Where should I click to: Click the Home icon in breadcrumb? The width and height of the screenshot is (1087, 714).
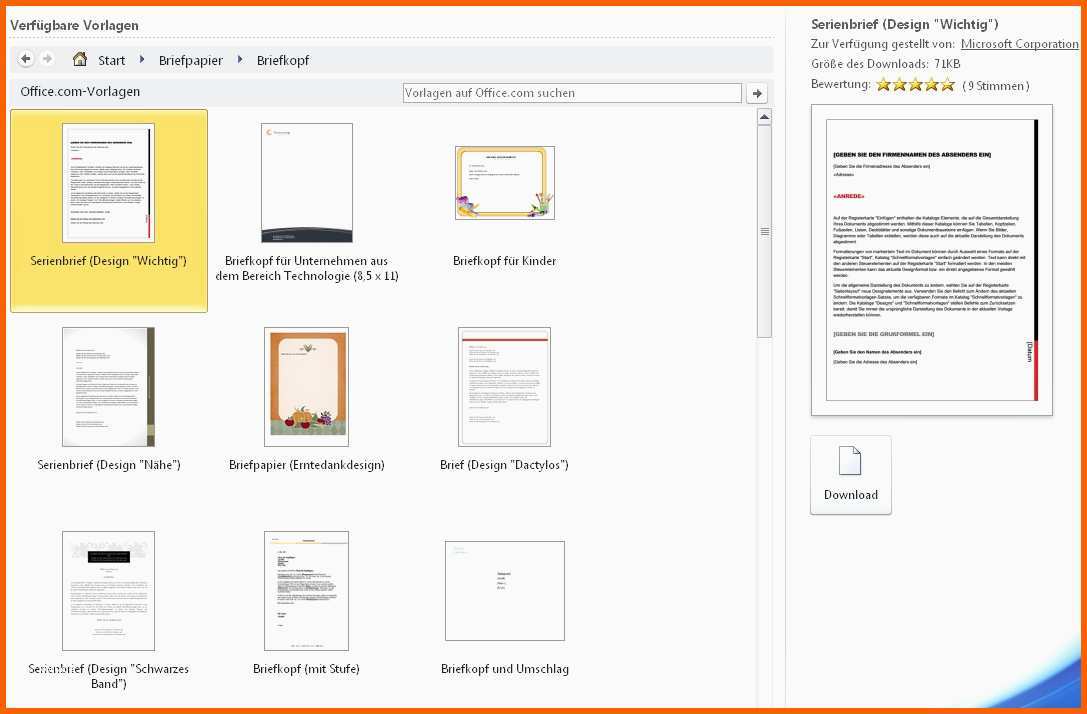[80, 60]
